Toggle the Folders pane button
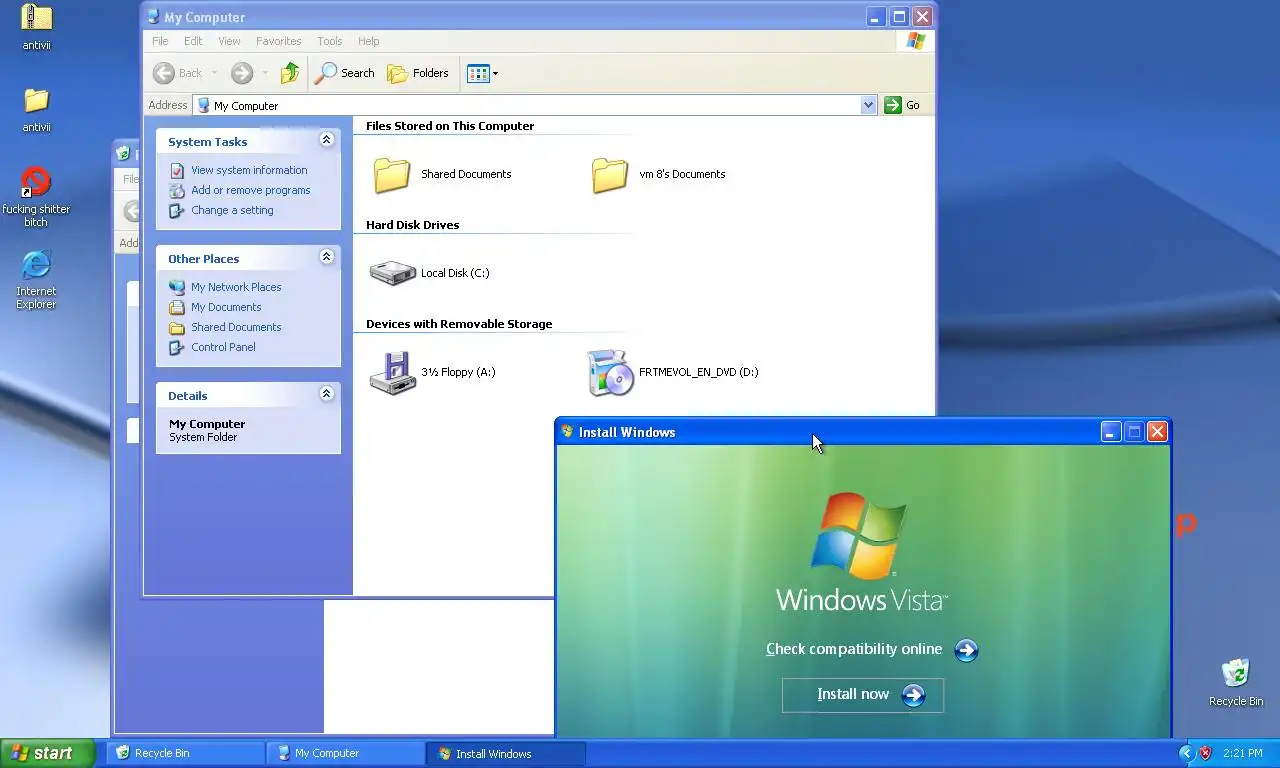Screen dimensions: 1280x768 click(x=418, y=73)
